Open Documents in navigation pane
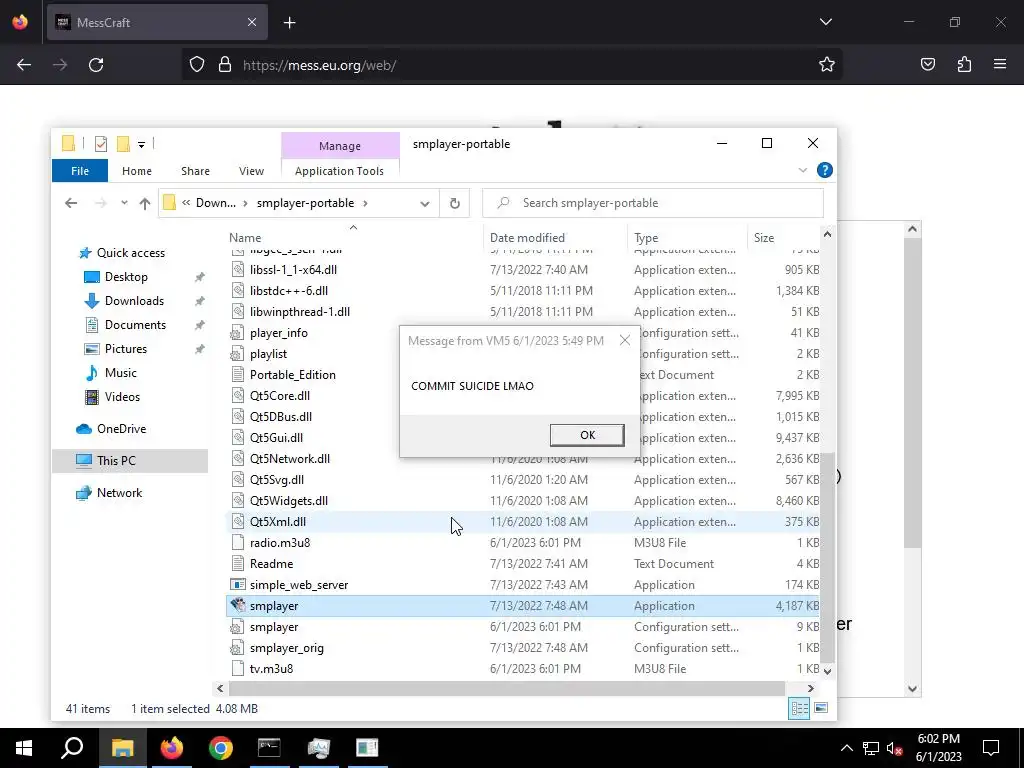 pyautogui.click(x=135, y=325)
